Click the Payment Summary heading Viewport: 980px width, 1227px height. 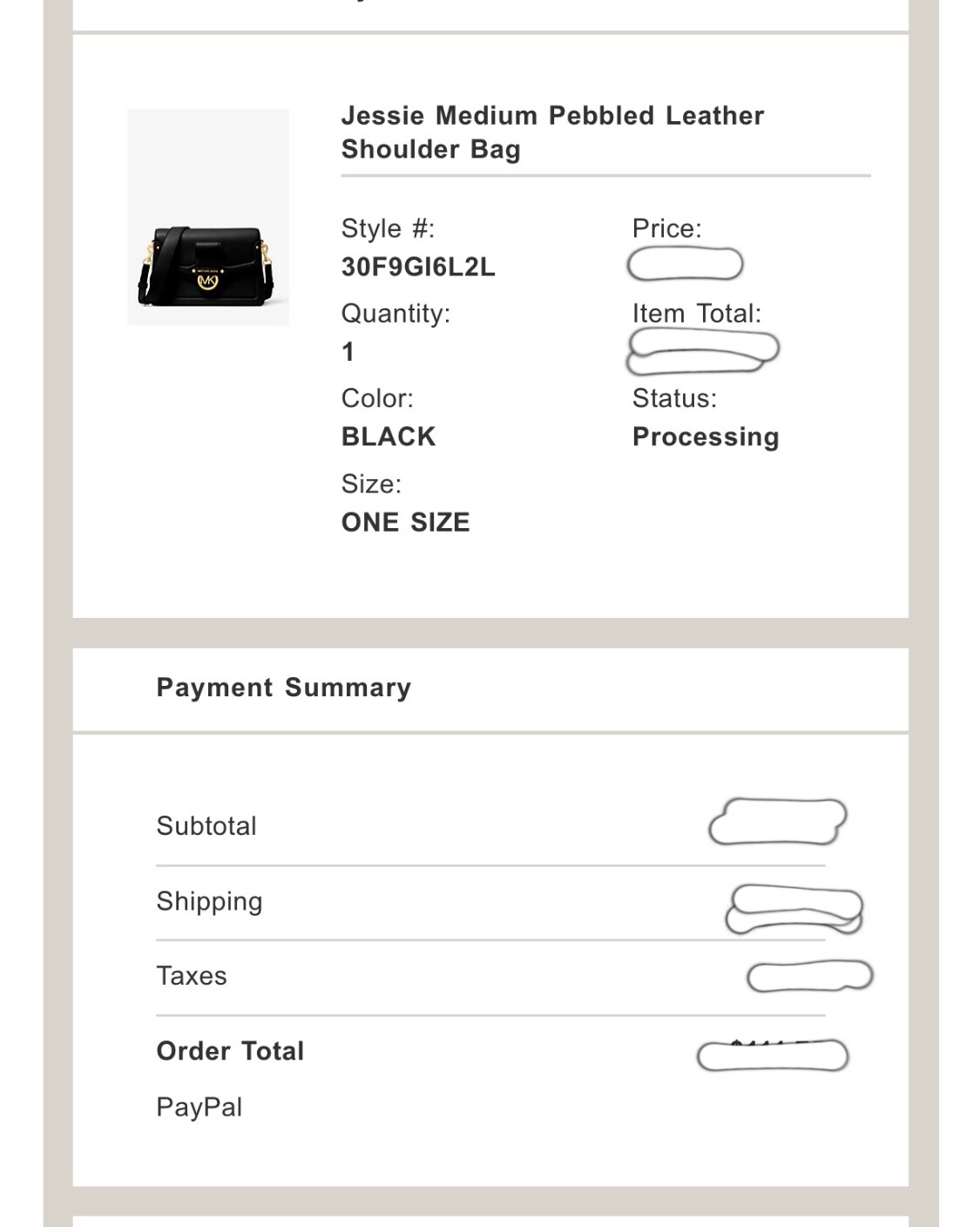tap(283, 688)
